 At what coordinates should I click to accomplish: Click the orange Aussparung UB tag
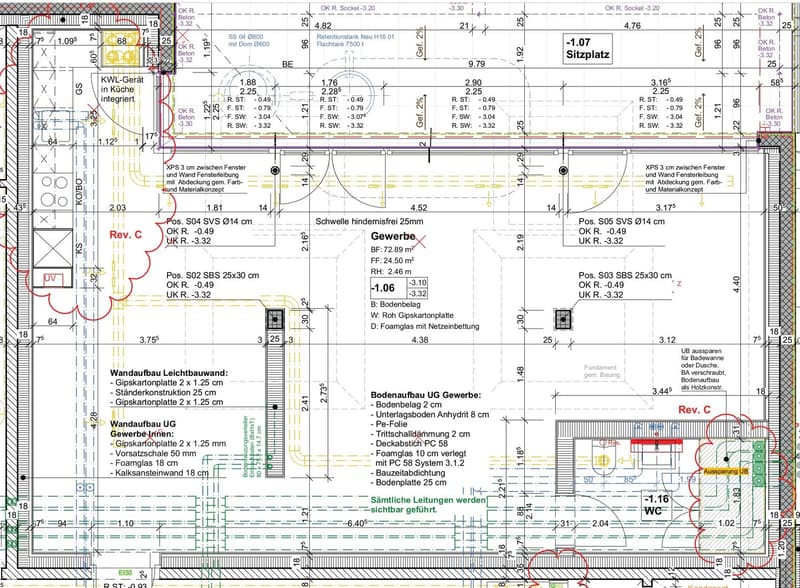pos(726,471)
